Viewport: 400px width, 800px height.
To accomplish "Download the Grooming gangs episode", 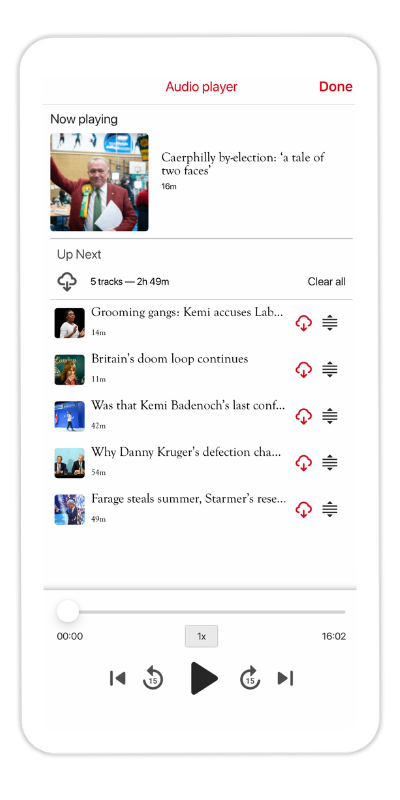I will 304,323.
